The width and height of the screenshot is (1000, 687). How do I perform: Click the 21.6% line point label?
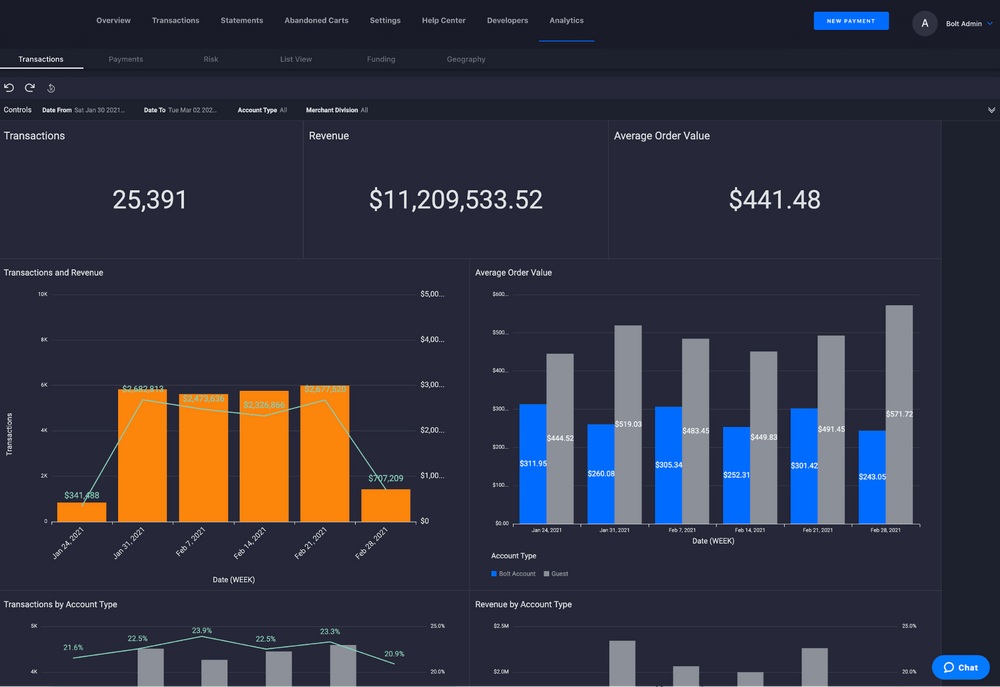(73, 647)
